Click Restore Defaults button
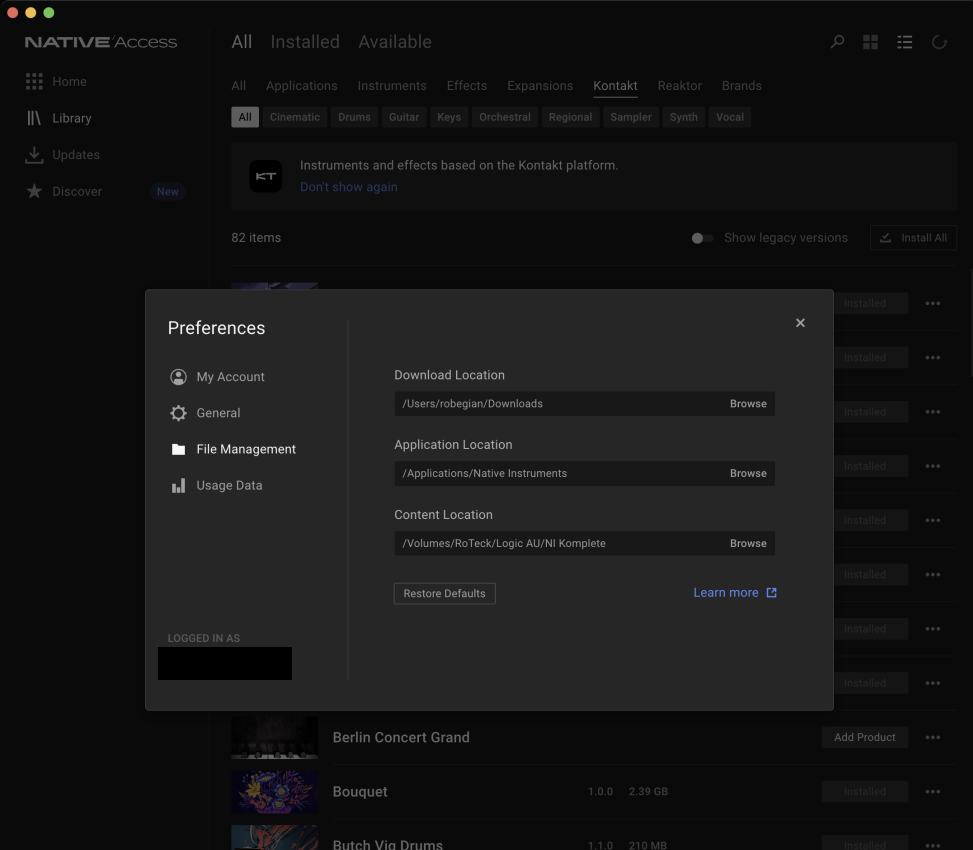 [x=444, y=593]
